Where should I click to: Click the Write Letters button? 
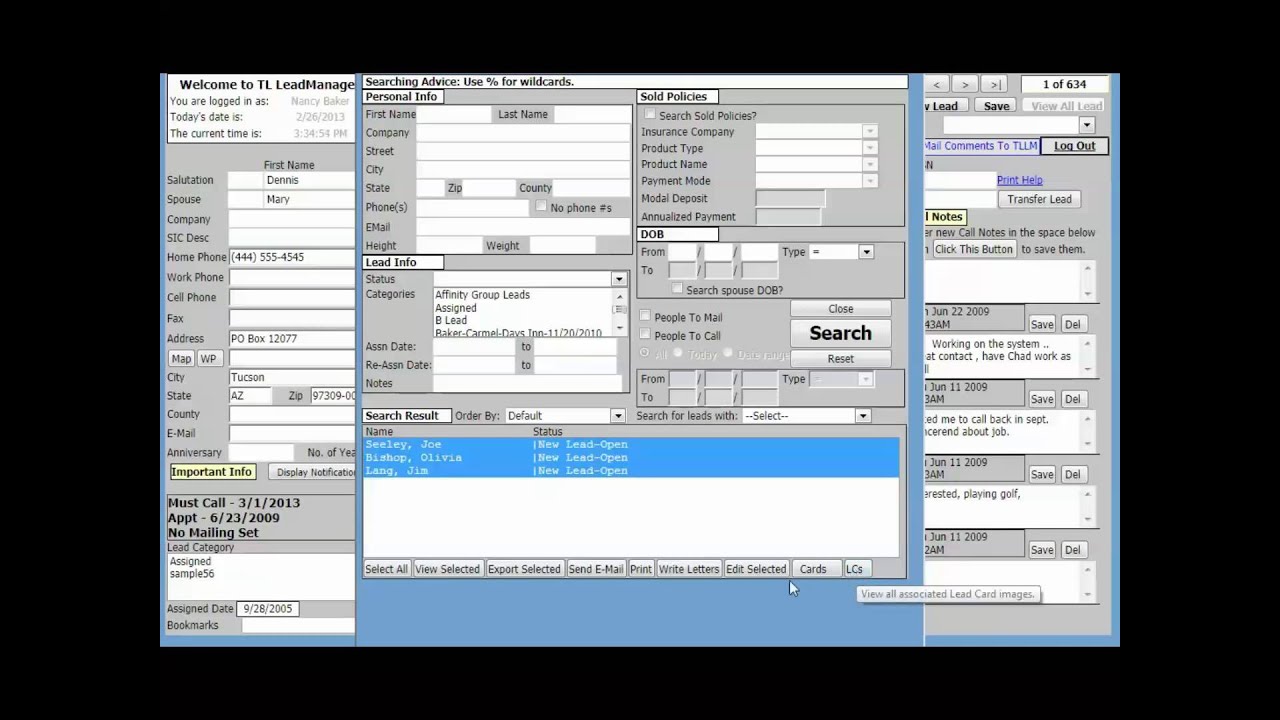(x=689, y=570)
